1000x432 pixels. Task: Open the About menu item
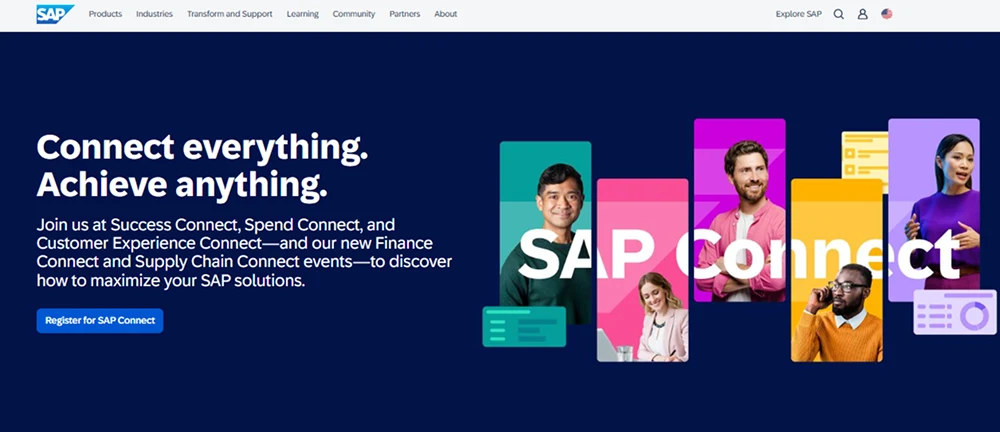point(446,14)
